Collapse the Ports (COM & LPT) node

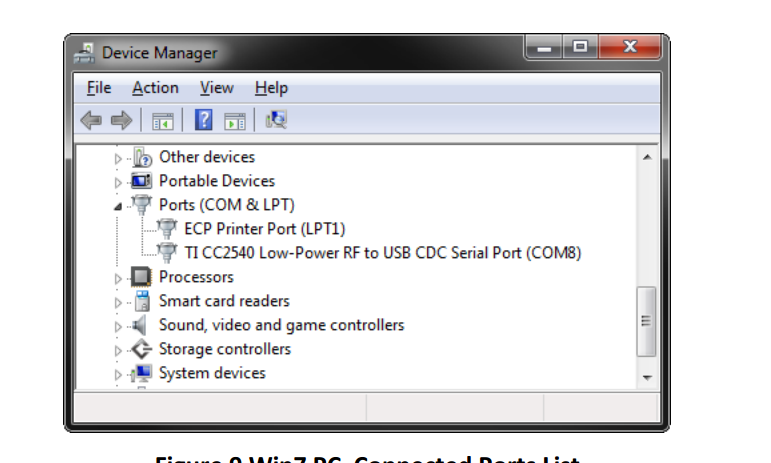click(x=118, y=206)
